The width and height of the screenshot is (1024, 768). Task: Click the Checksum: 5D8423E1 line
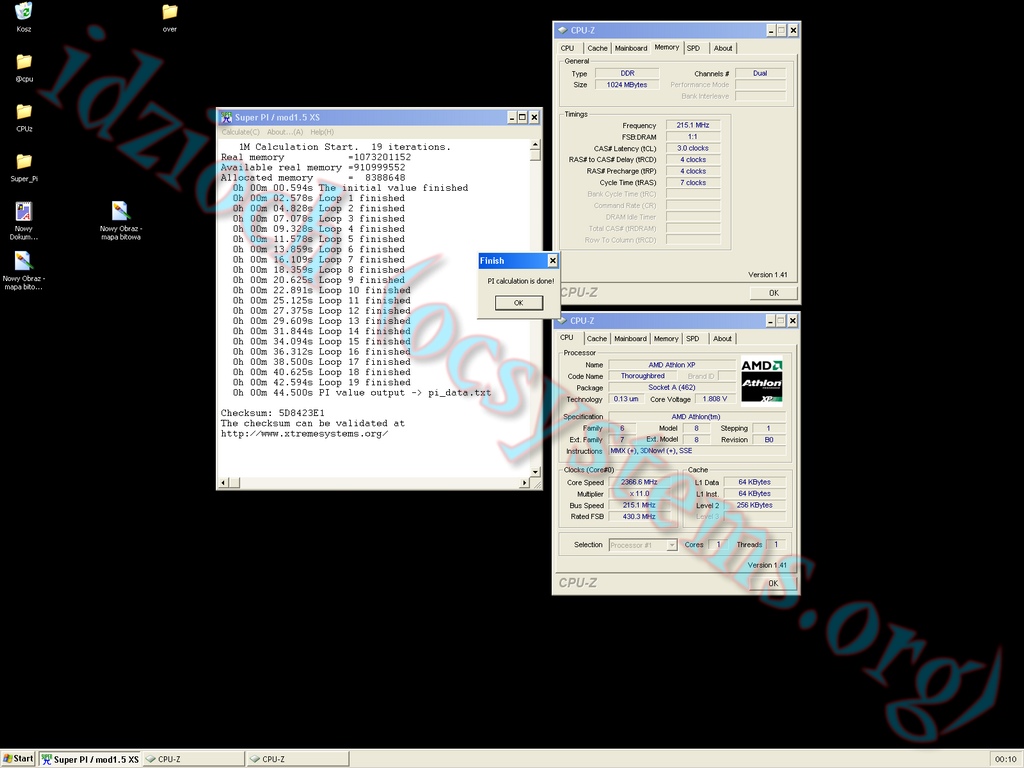click(272, 413)
